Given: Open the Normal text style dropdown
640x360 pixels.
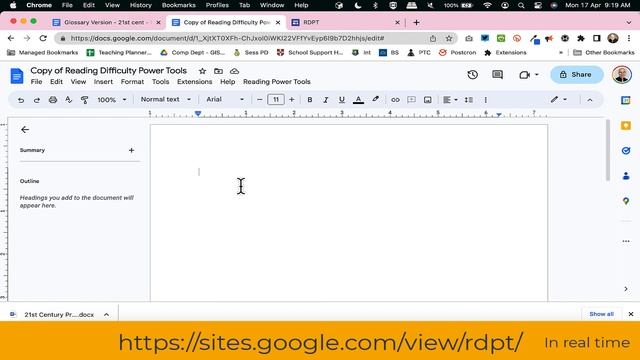Looking at the screenshot, I should coord(165,99).
